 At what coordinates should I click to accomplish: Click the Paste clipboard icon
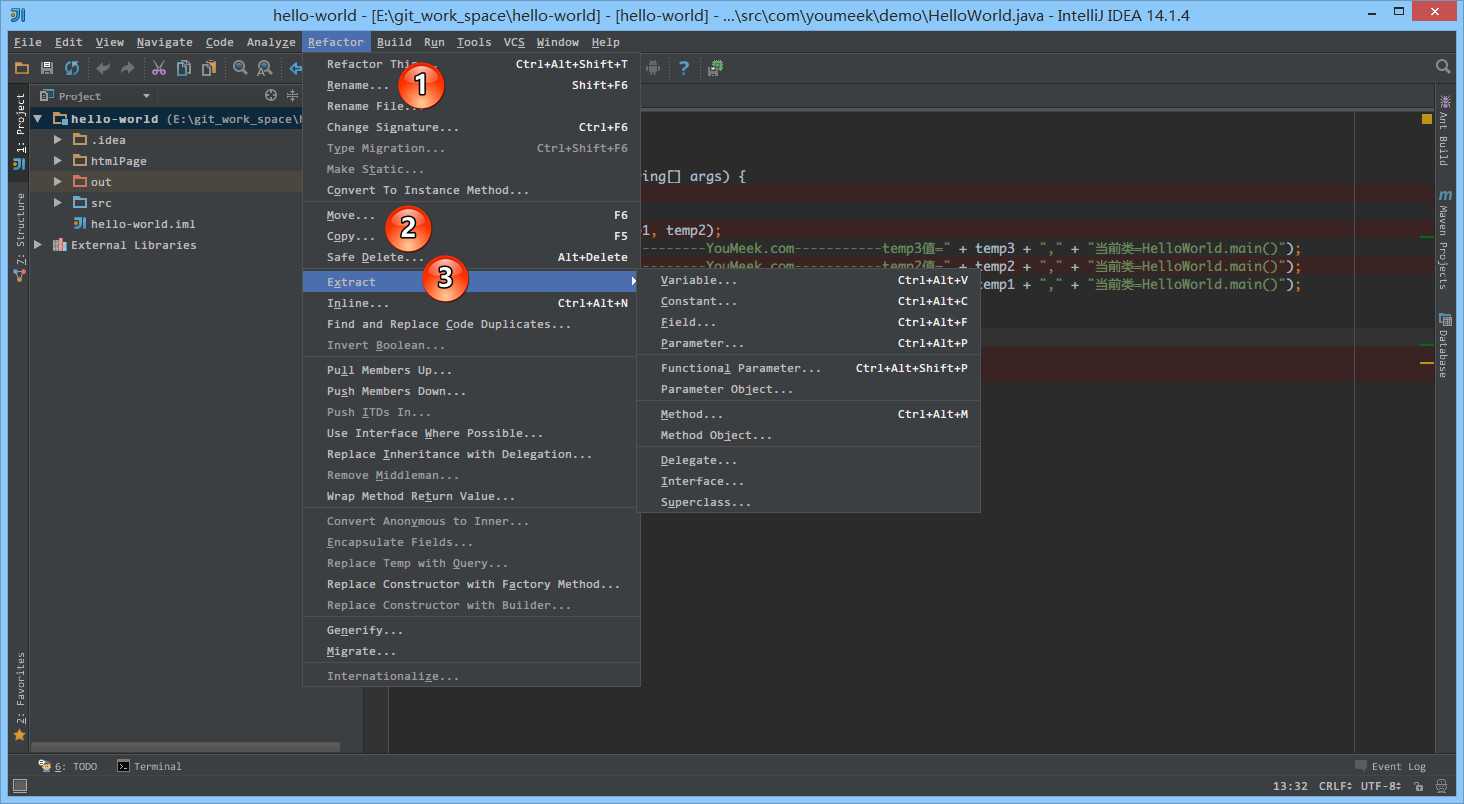click(x=209, y=68)
